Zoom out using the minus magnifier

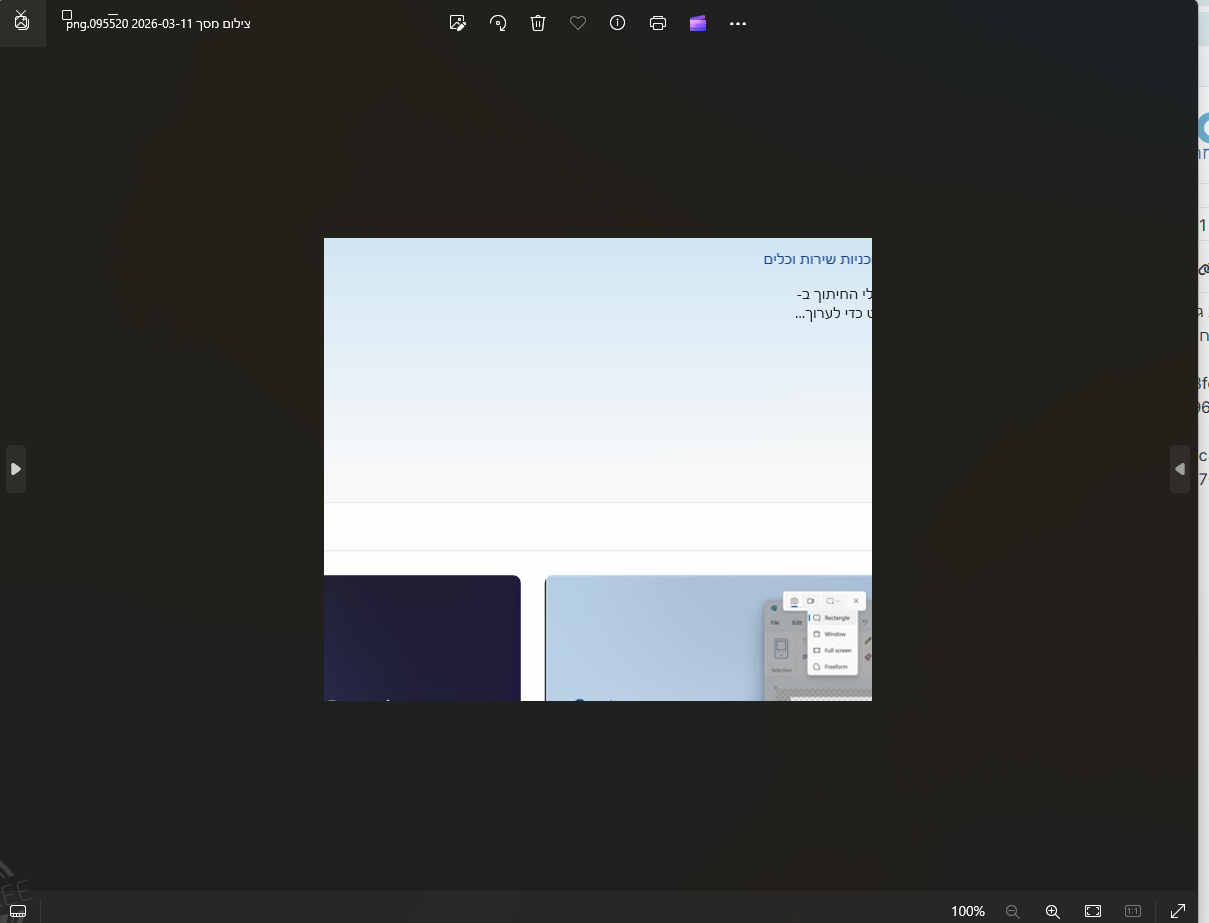tap(1012, 911)
